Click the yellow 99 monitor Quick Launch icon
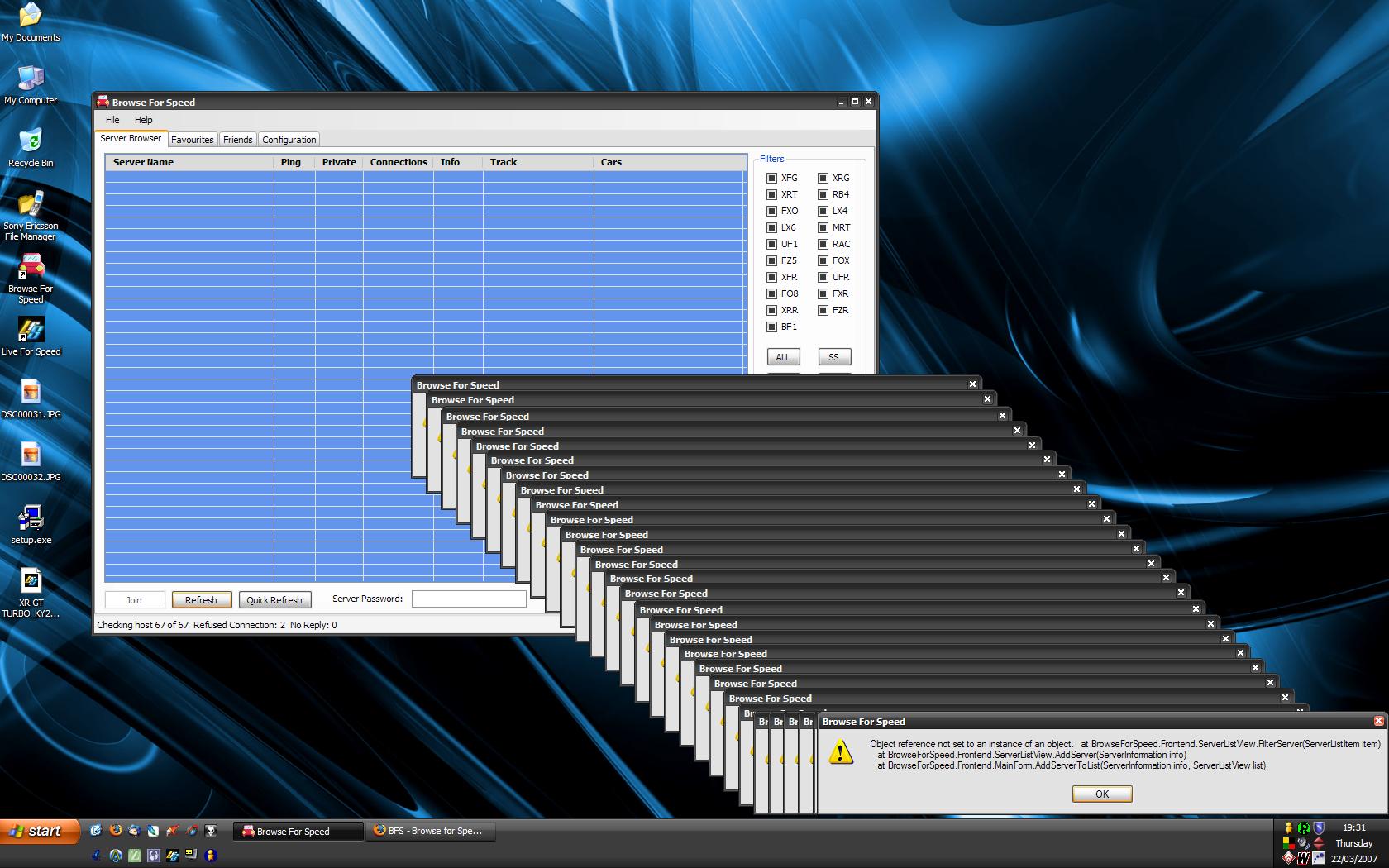This screenshot has height=868, width=1389. click(x=191, y=856)
